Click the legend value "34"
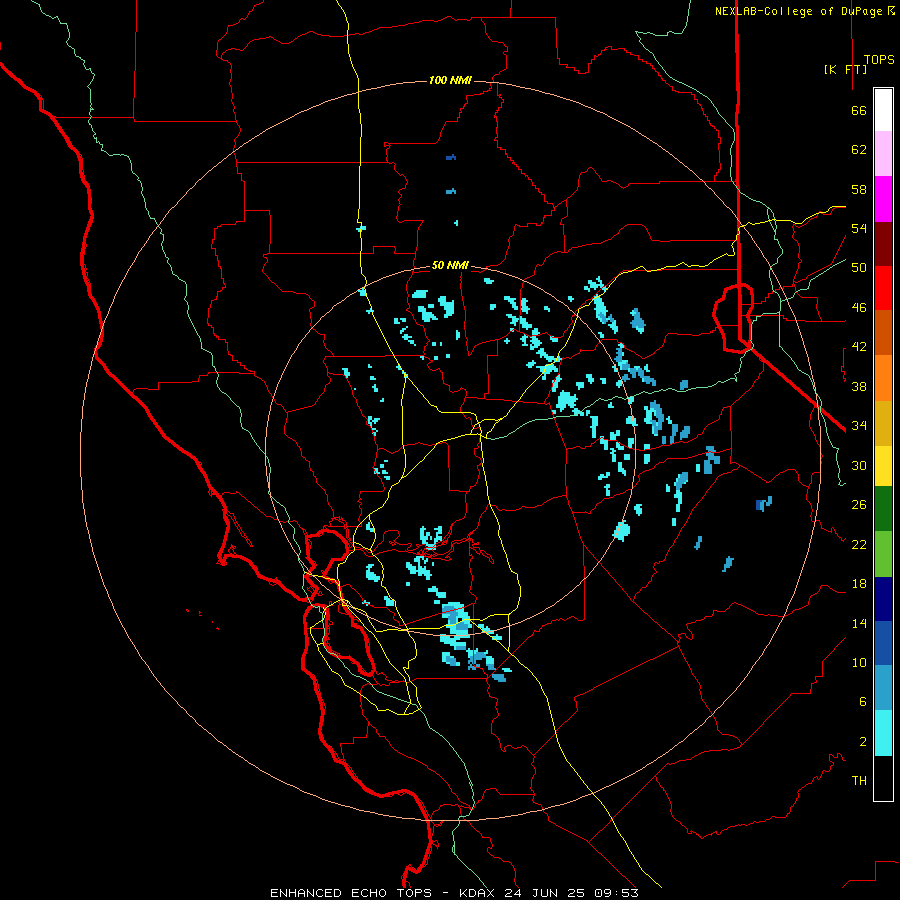900x900 pixels. (859, 426)
